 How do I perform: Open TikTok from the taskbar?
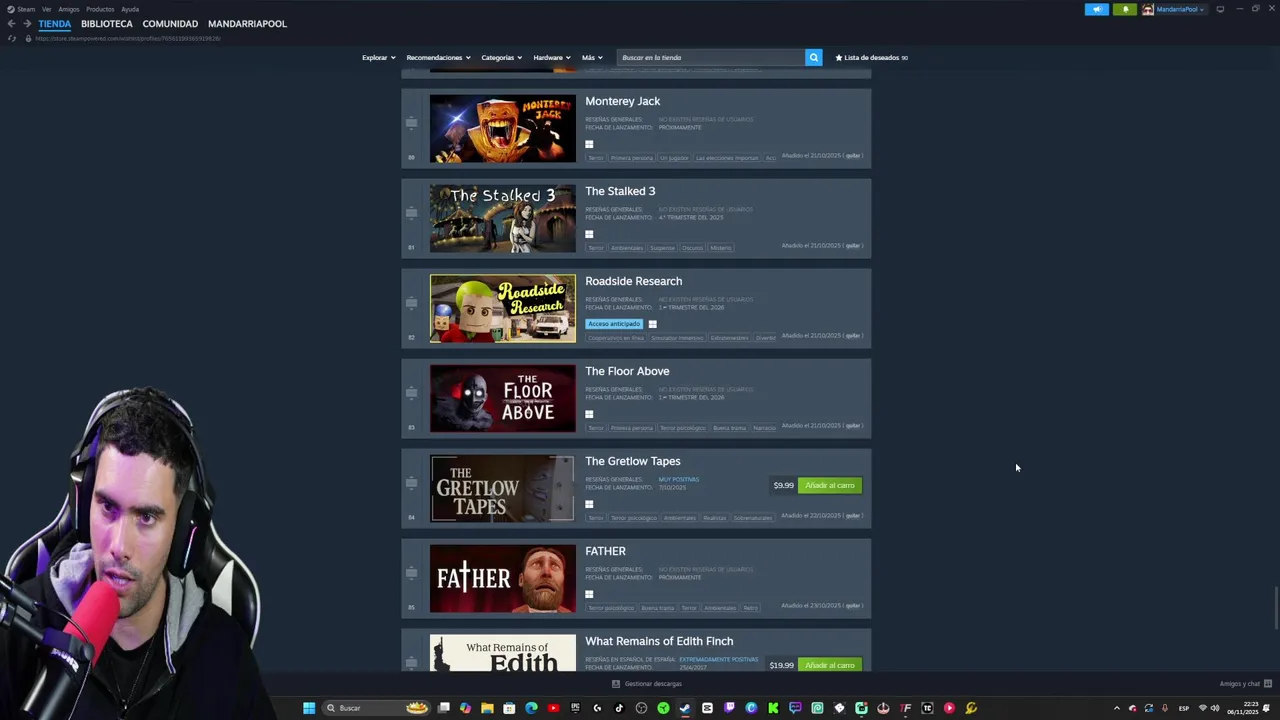619,708
